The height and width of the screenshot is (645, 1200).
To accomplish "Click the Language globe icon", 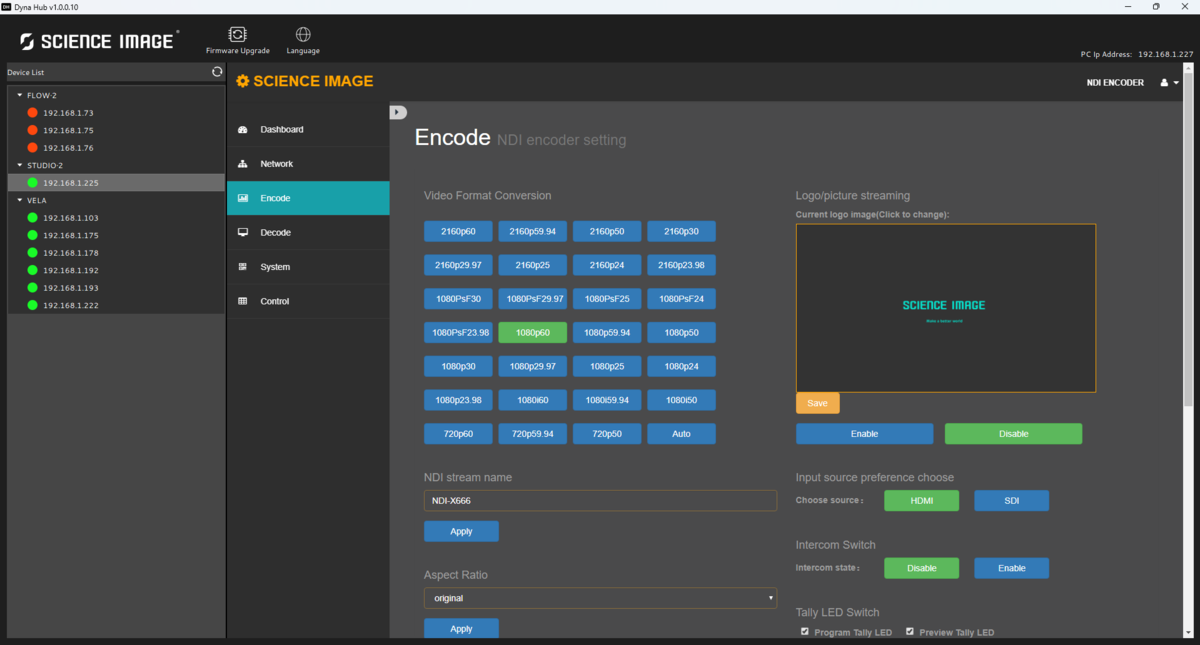I will pos(303,35).
